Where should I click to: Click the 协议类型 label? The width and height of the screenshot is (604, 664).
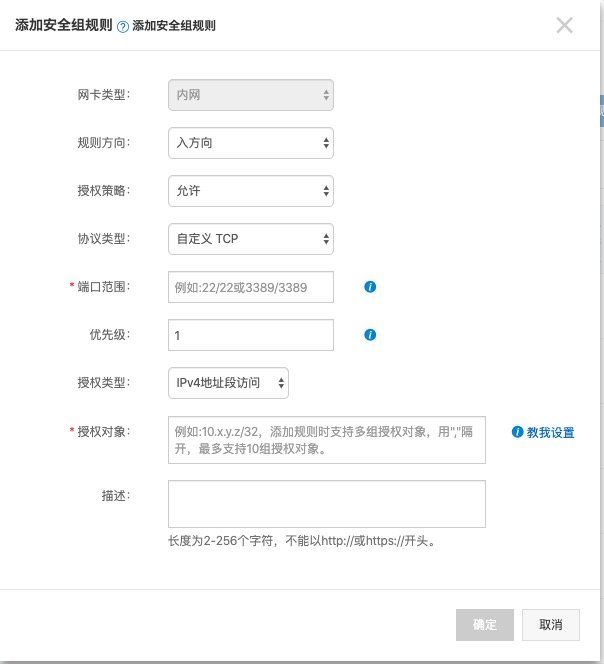tap(103, 239)
